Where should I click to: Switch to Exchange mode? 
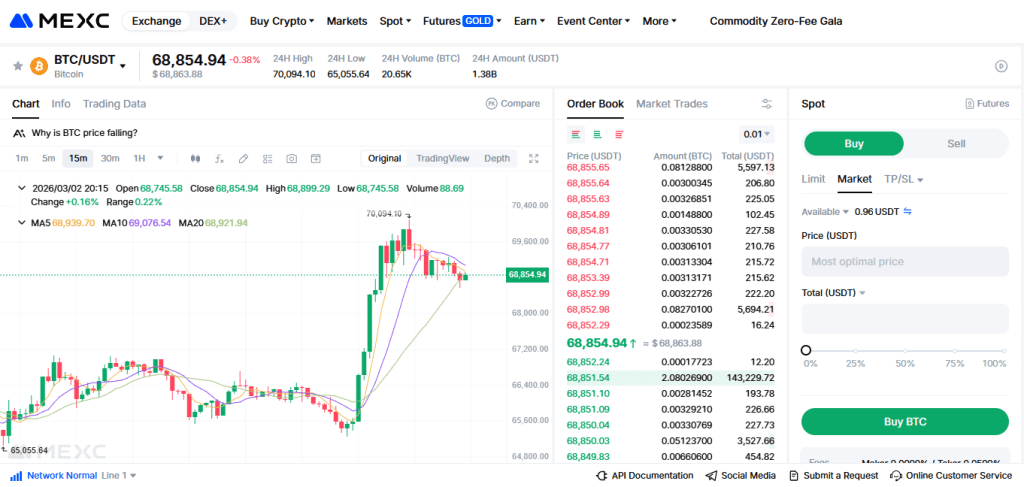point(157,21)
